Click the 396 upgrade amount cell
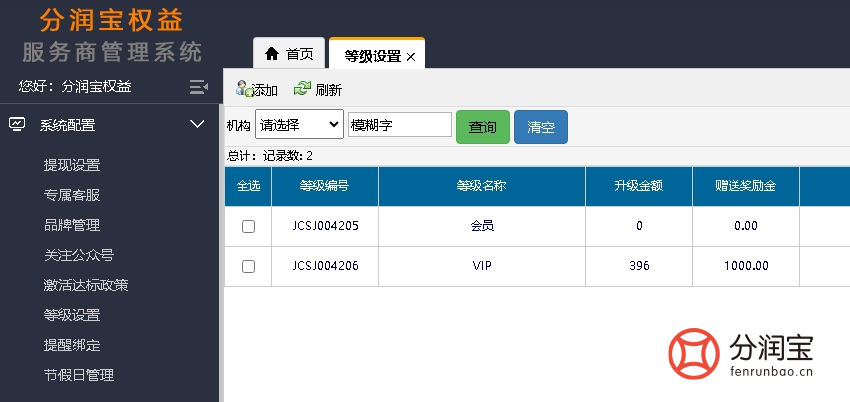The width and height of the screenshot is (850, 402). point(639,266)
